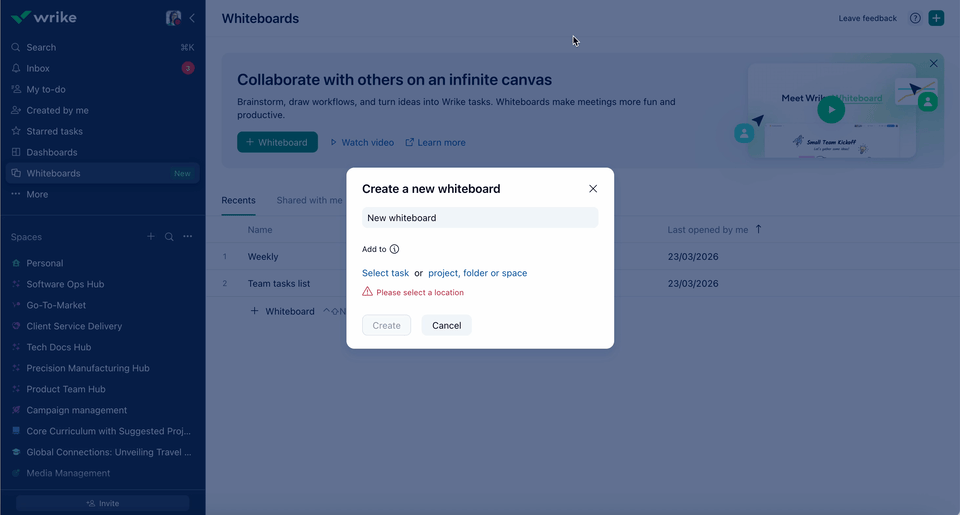The height and width of the screenshot is (515, 960).
Task: Open the user profile avatar menu
Action: point(173,18)
